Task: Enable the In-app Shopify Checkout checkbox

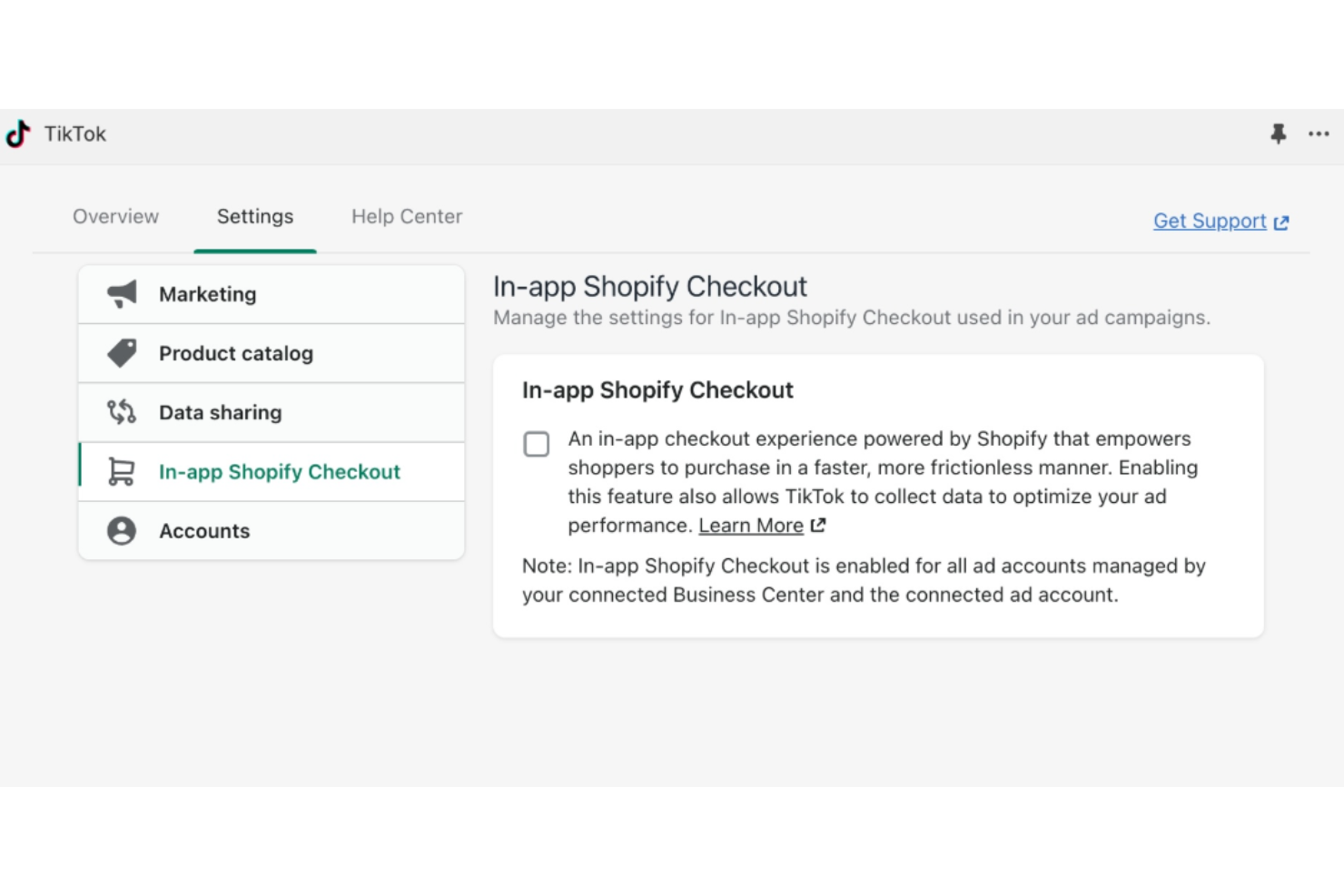Action: [537, 444]
